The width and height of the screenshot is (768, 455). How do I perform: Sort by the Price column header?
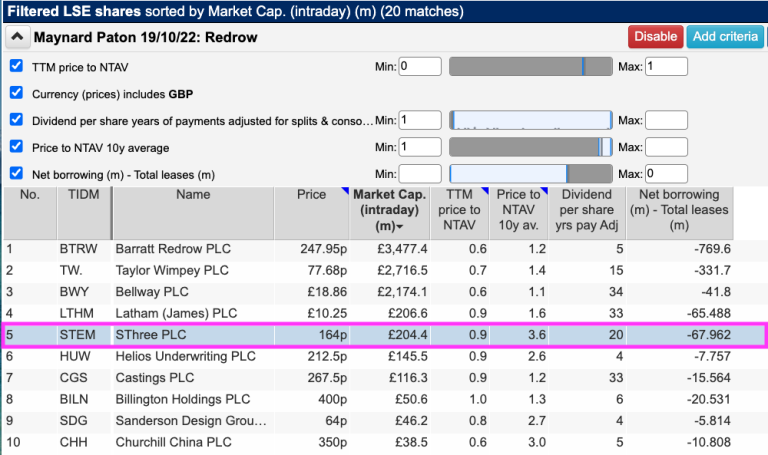tap(312, 213)
